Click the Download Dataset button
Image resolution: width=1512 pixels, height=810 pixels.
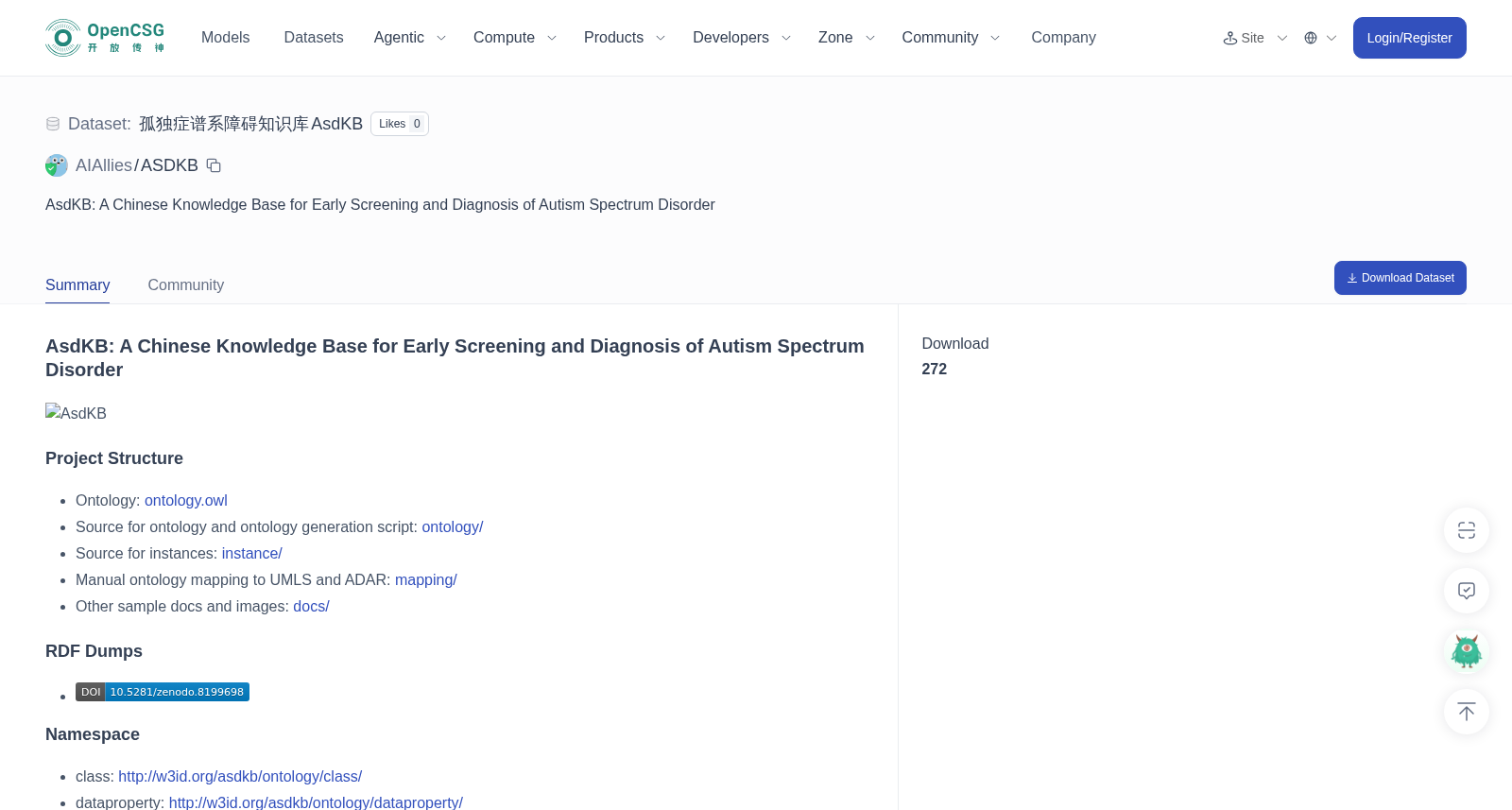[x=1400, y=278]
